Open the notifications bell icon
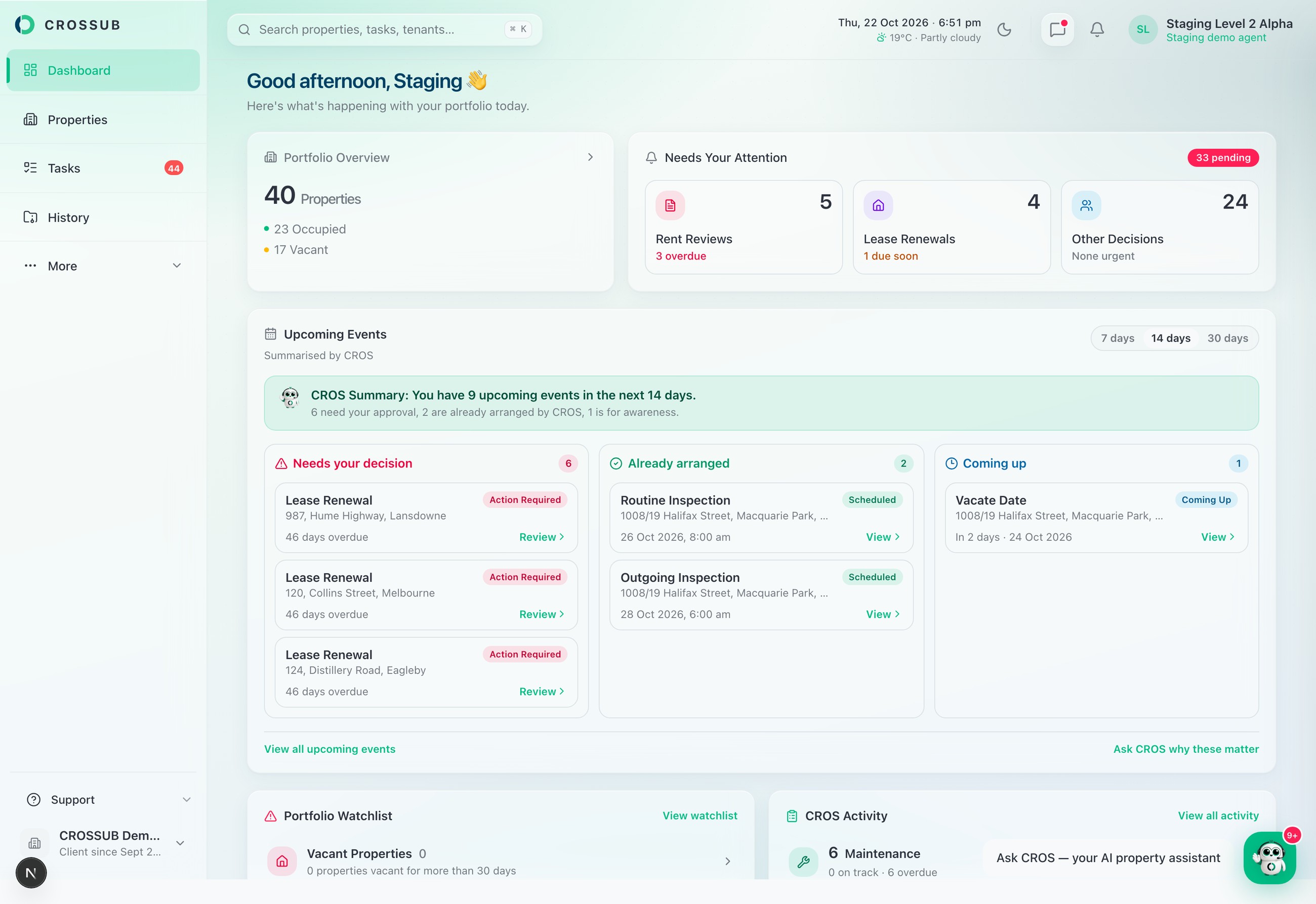 click(x=1097, y=29)
